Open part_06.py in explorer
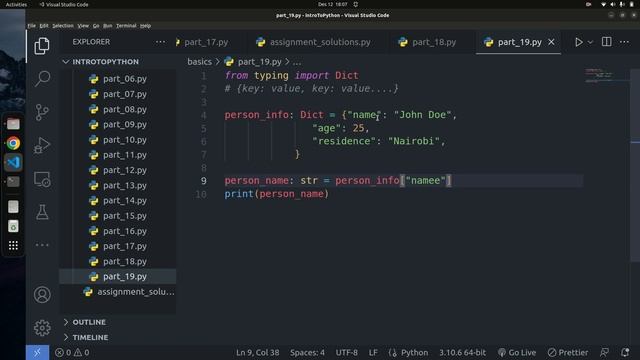 pos(124,79)
